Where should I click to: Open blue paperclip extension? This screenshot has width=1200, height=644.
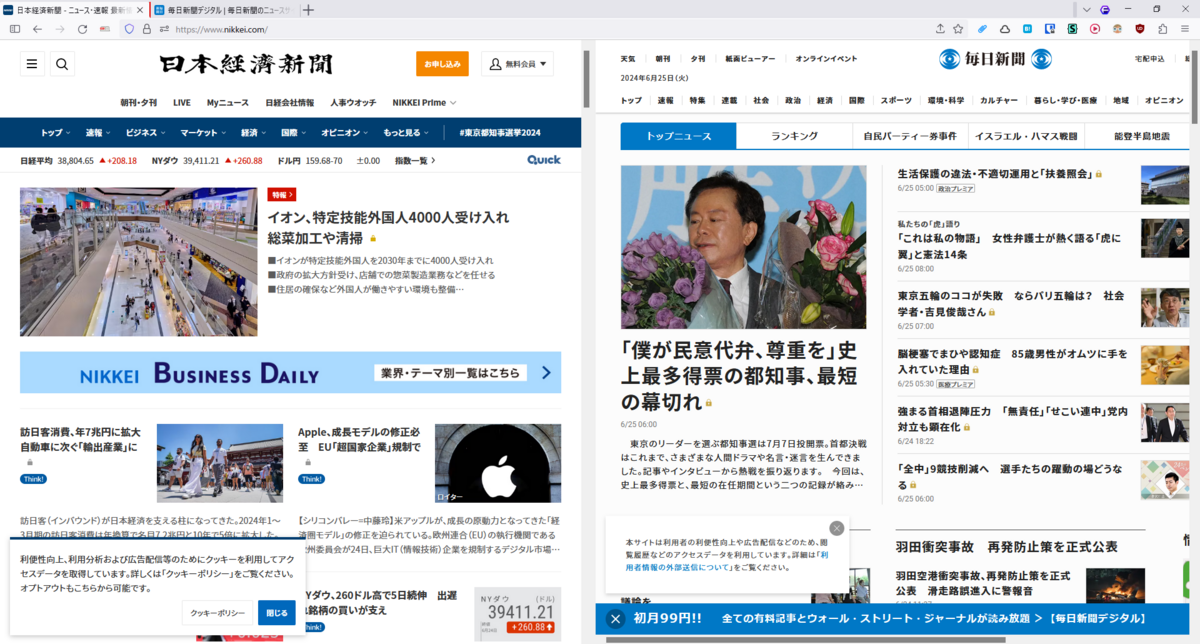(983, 29)
